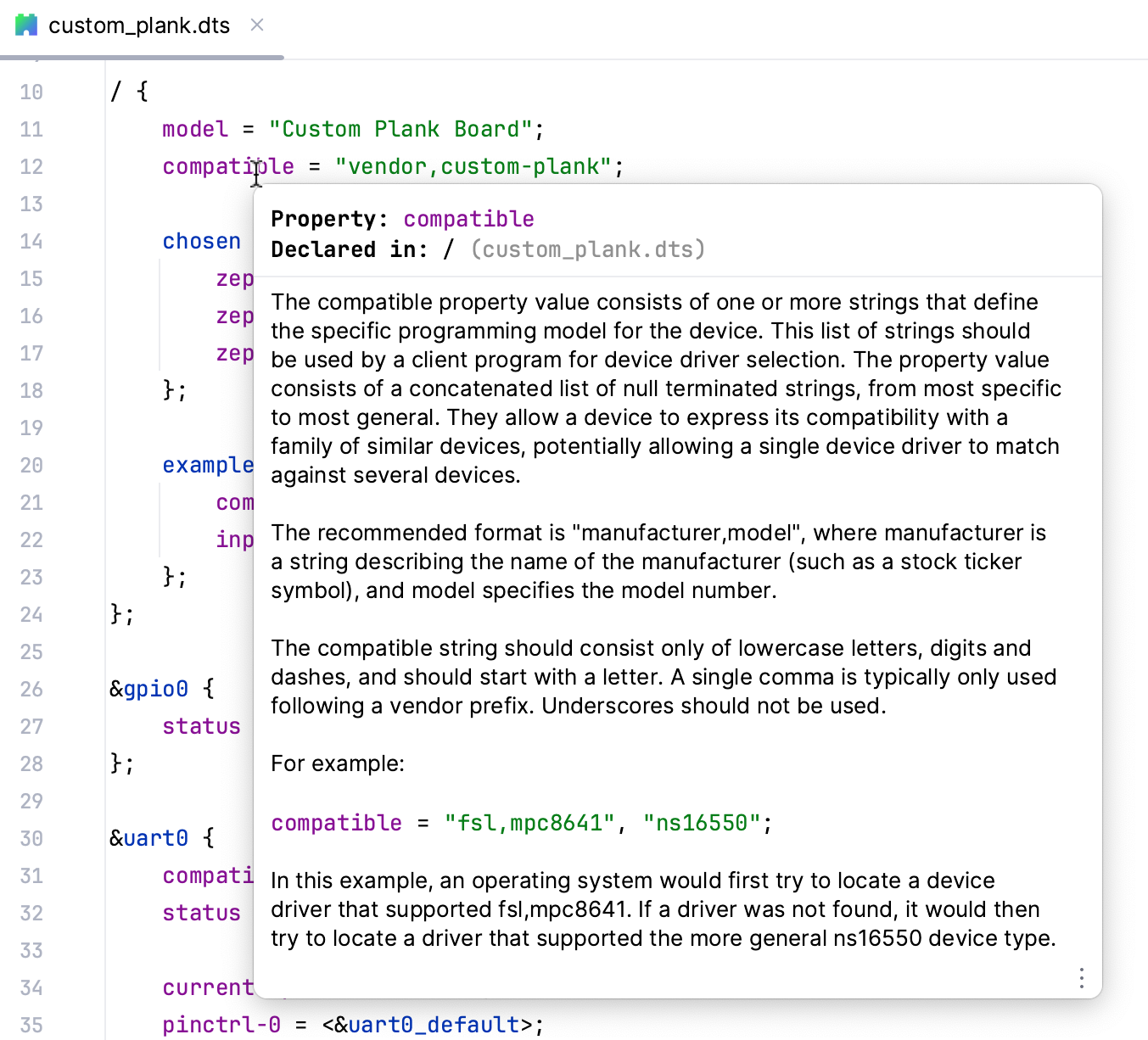
Task: Click the file type icon on custom_plank.dts tab
Action: tap(27, 25)
